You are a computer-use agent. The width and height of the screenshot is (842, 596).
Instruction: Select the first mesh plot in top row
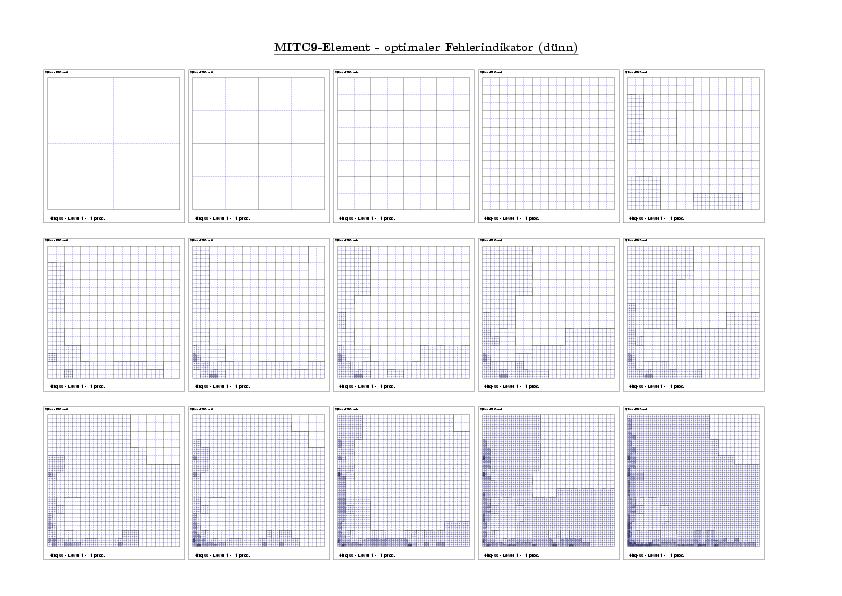coord(113,143)
